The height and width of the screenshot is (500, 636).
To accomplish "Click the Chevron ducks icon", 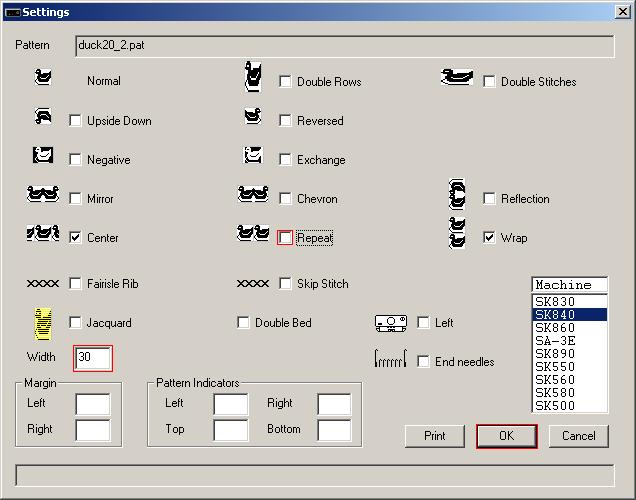I will coord(253,195).
